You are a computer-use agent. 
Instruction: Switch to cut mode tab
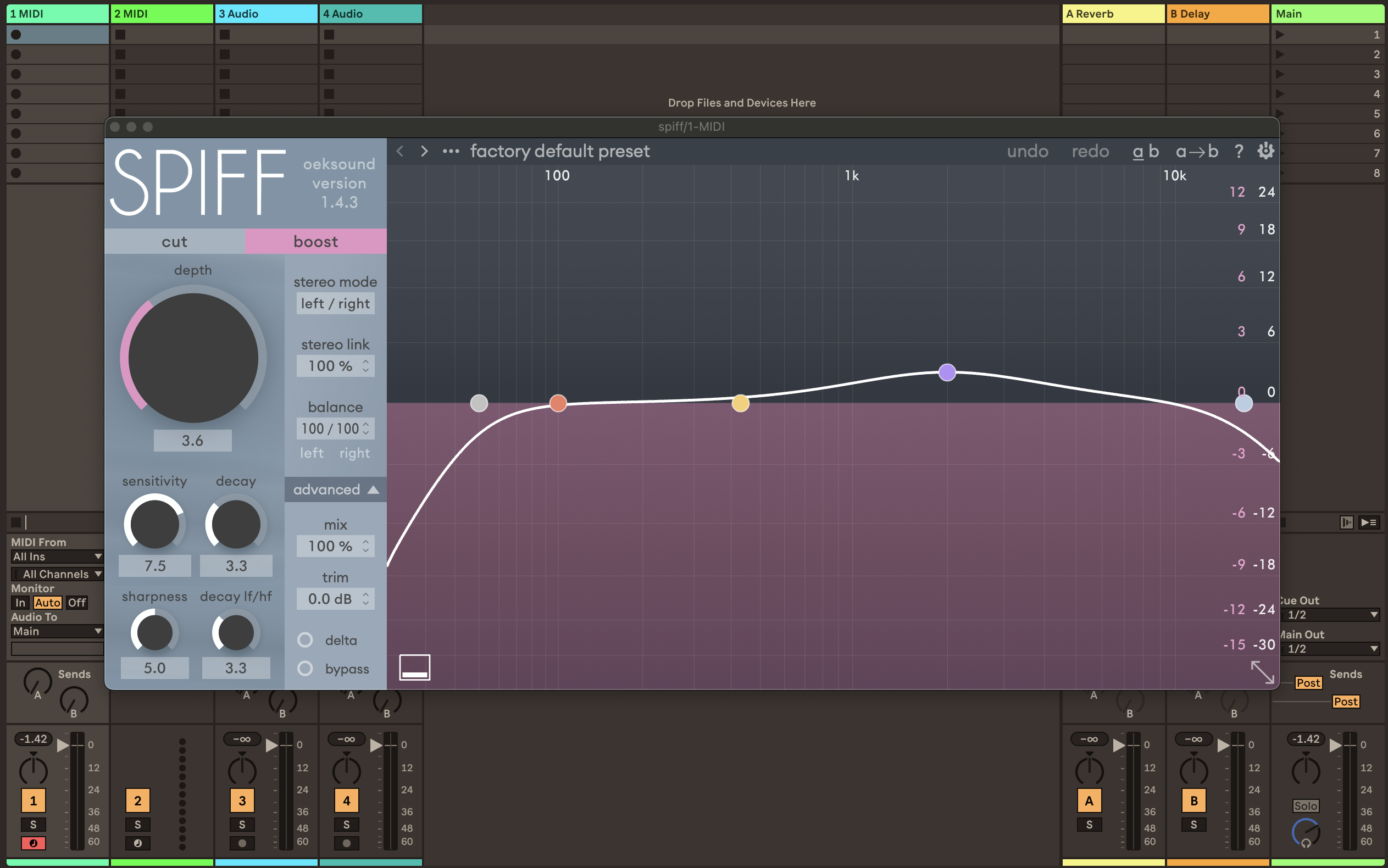coord(175,242)
